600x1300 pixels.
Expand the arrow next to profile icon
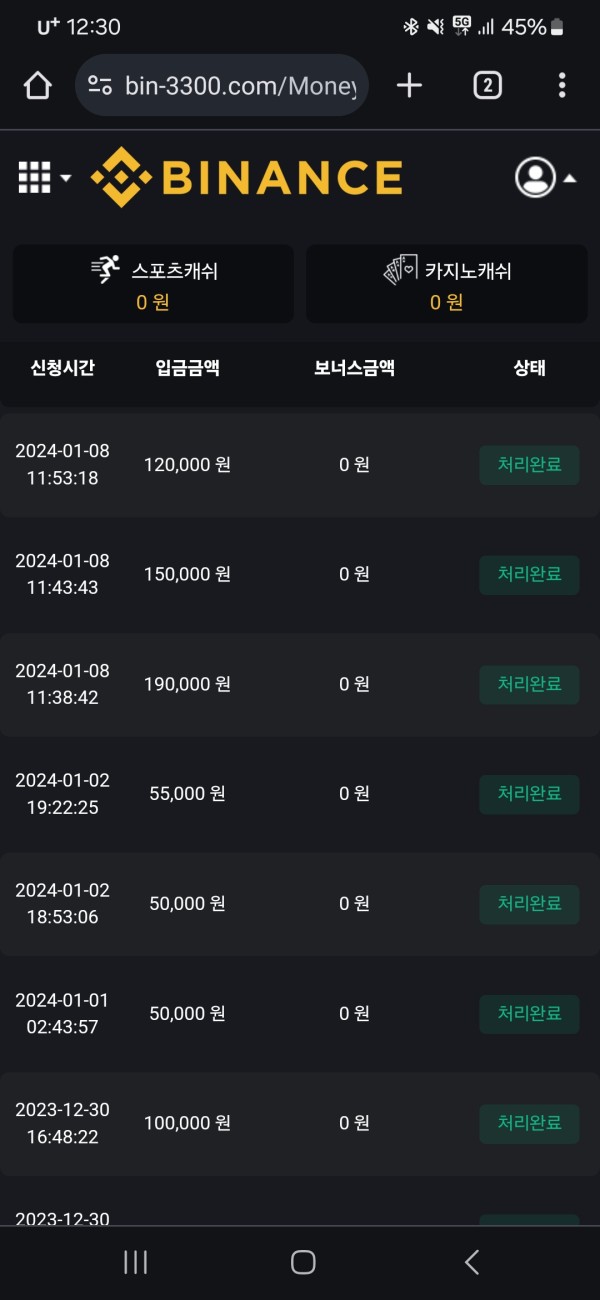pos(569,179)
